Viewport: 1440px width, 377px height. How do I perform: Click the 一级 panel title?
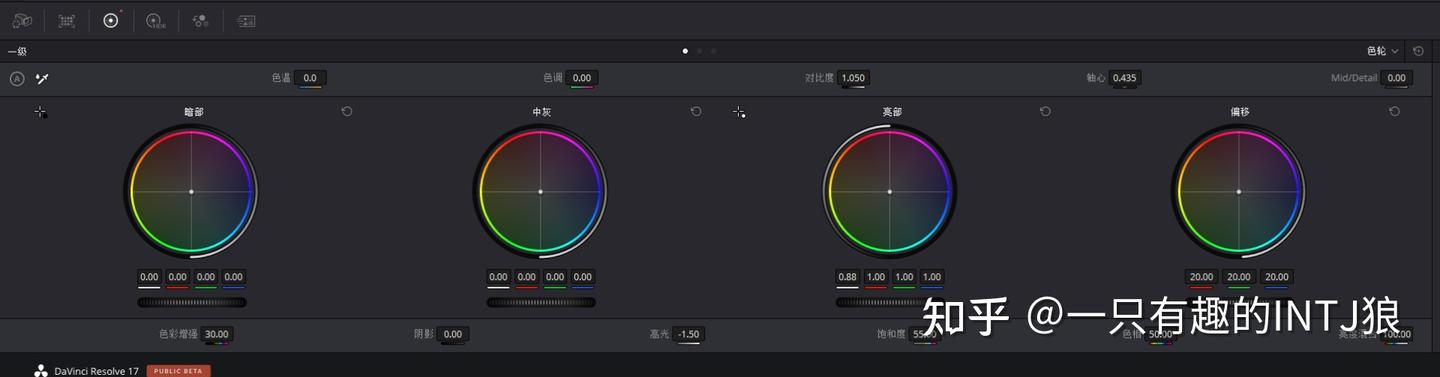pyautogui.click(x=17, y=51)
